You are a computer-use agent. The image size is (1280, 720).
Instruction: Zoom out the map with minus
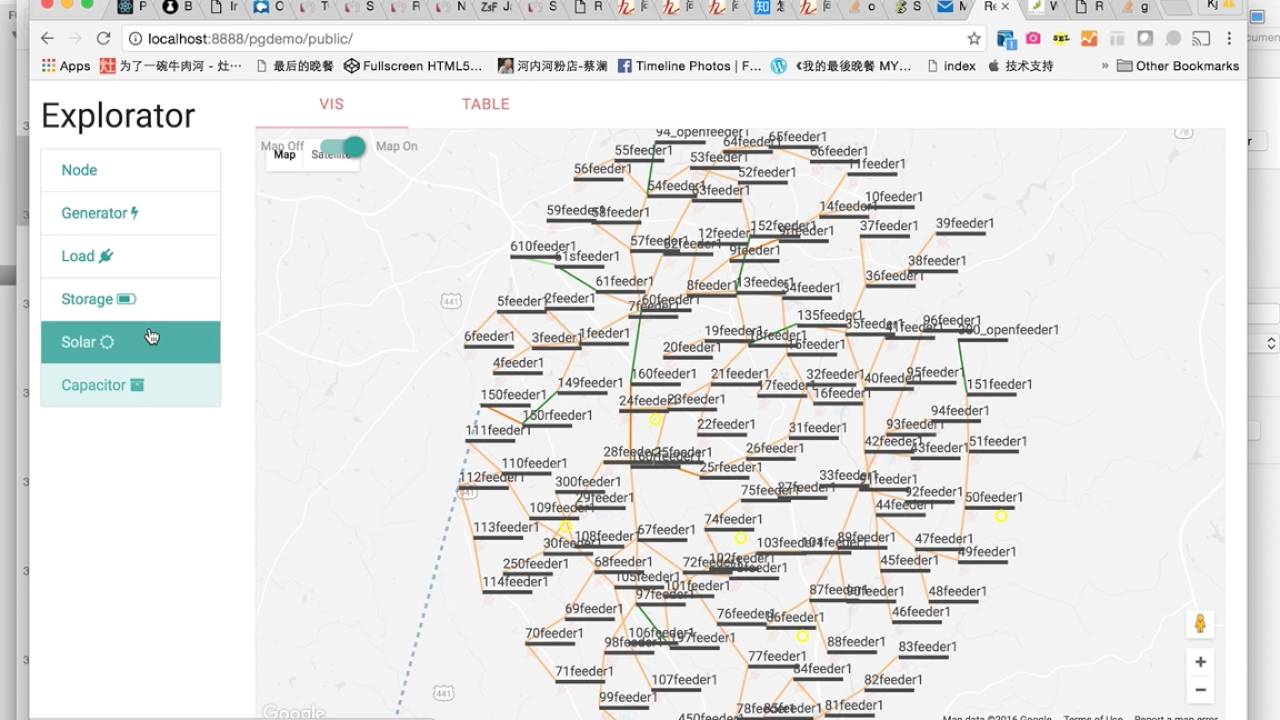click(x=1200, y=690)
